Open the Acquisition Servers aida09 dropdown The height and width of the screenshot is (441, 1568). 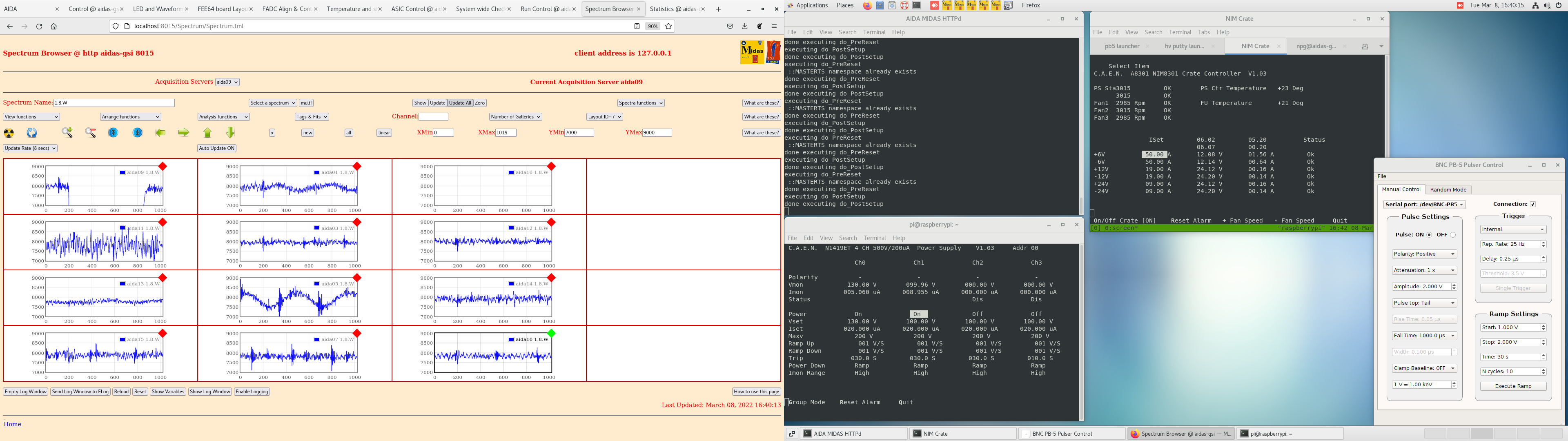pos(227,82)
